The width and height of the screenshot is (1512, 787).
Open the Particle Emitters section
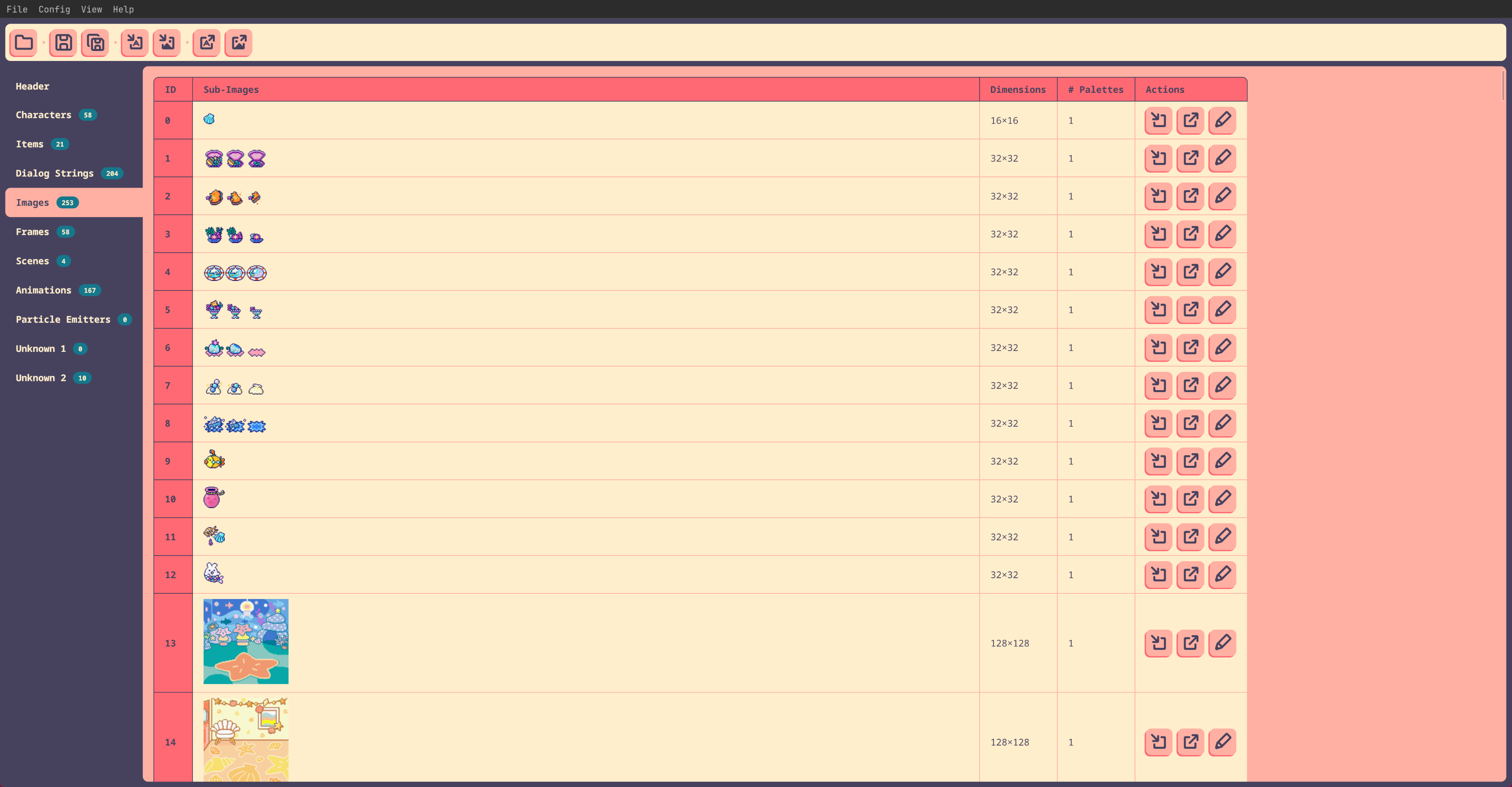(74, 320)
